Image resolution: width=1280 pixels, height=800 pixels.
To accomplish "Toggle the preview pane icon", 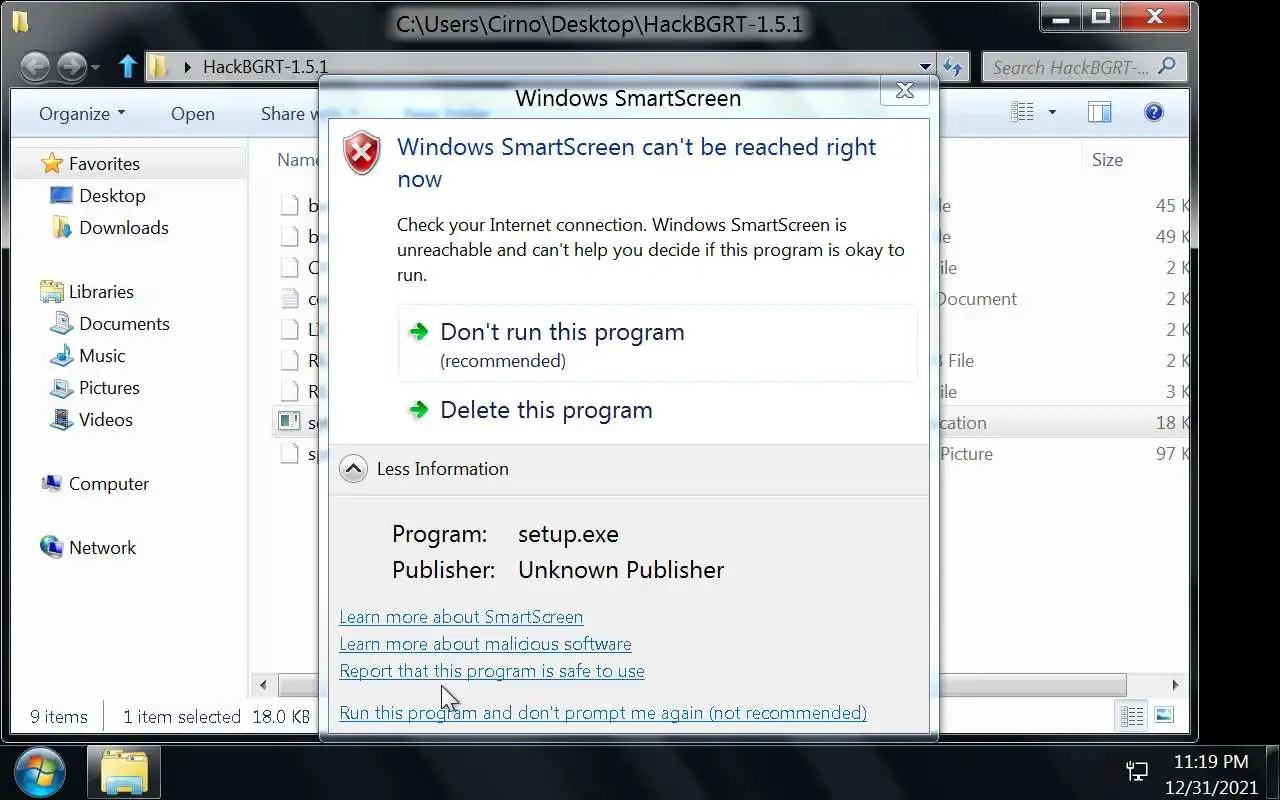I will point(1100,112).
